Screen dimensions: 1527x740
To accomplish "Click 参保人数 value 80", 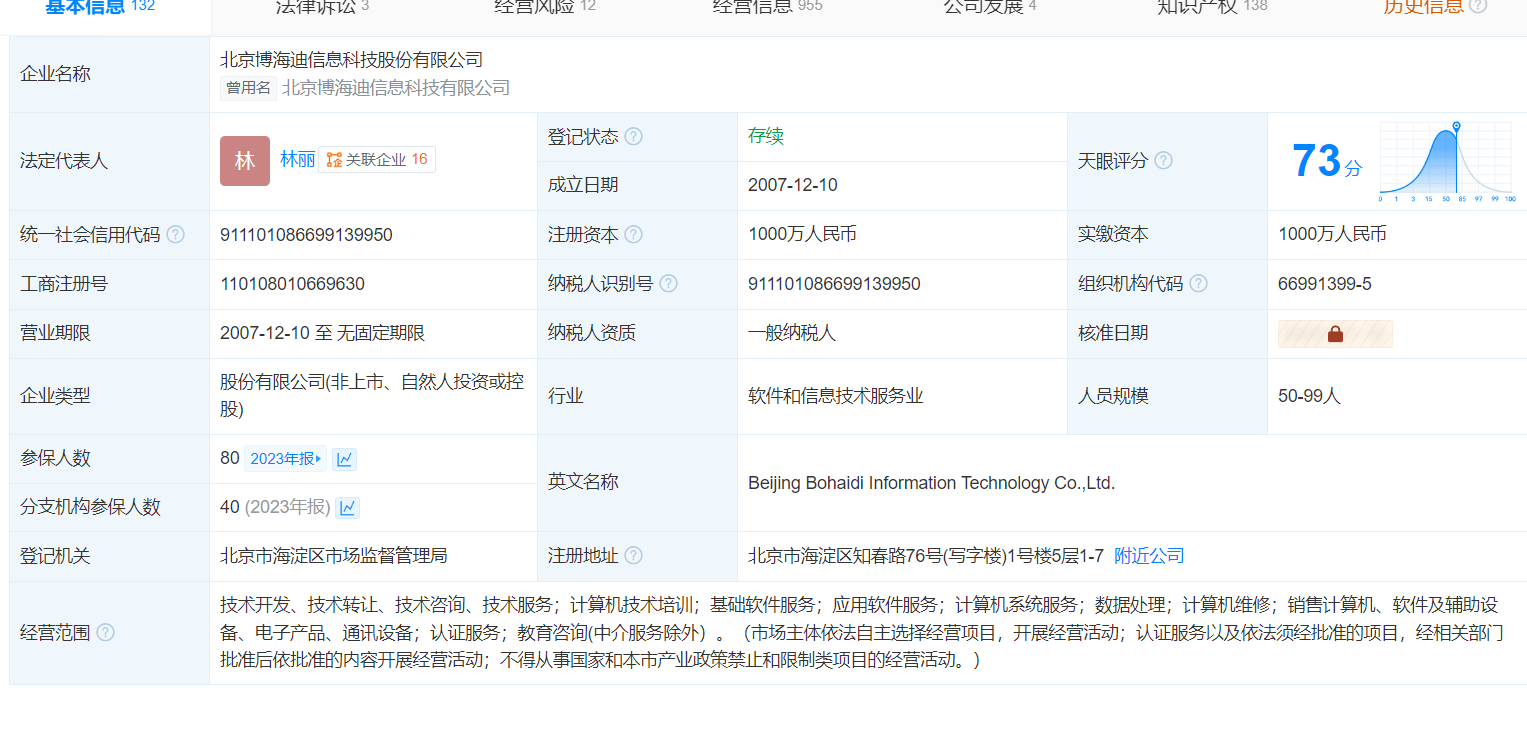I will click(230, 458).
